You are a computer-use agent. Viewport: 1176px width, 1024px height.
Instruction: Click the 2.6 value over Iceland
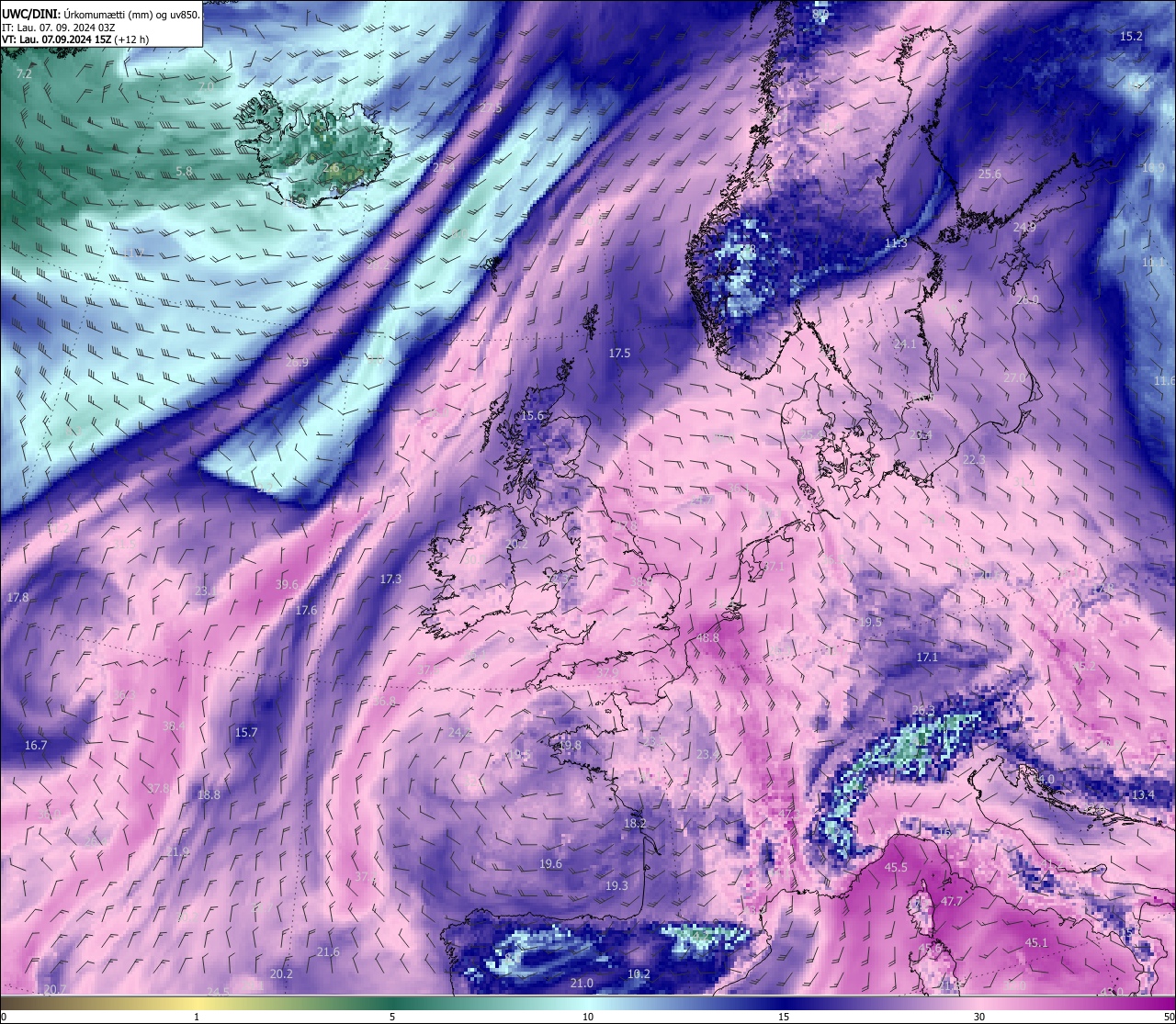tap(331, 168)
